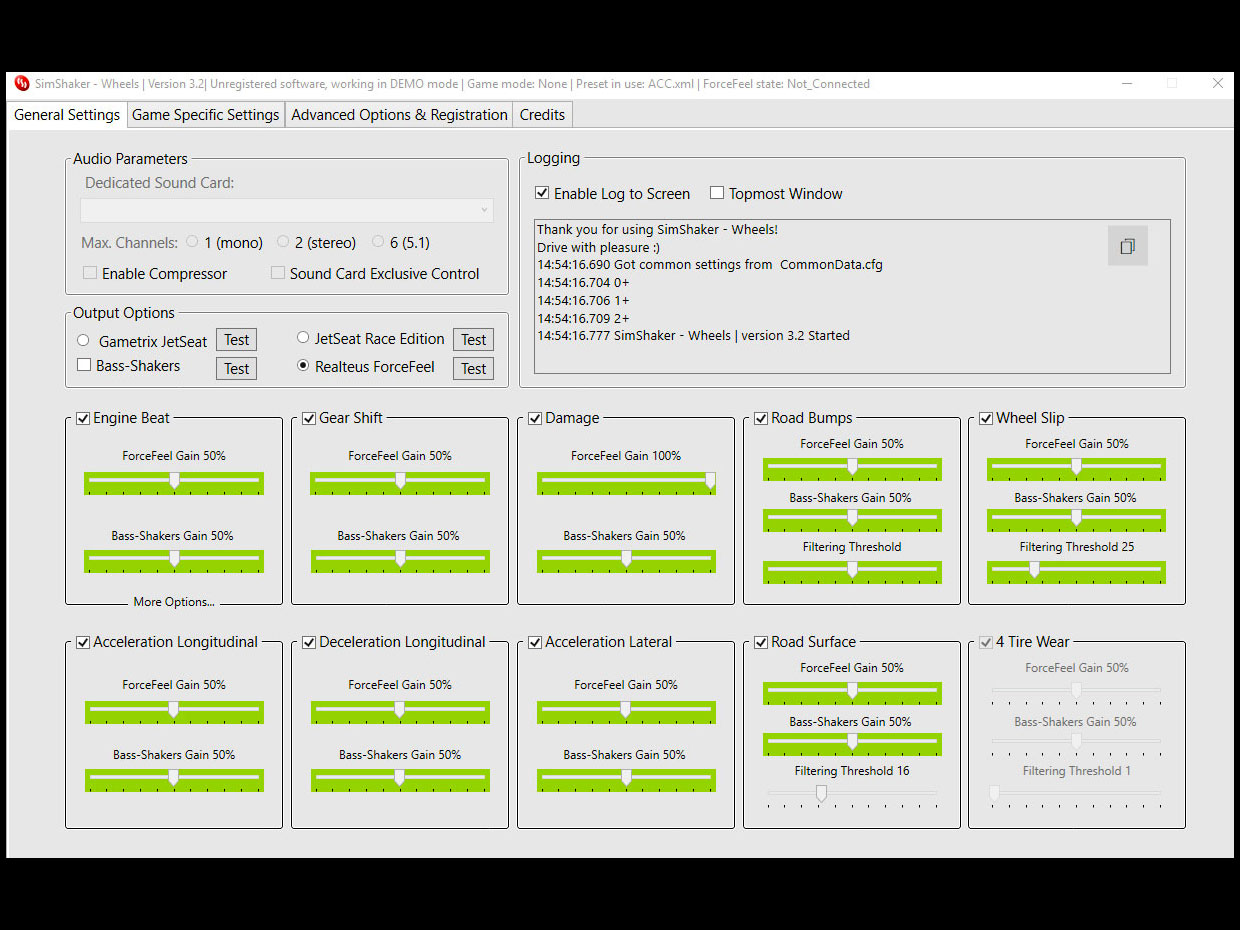Click Test button for JetSeat Race Edition
Screen dimensions: 1240x930
[473, 340]
